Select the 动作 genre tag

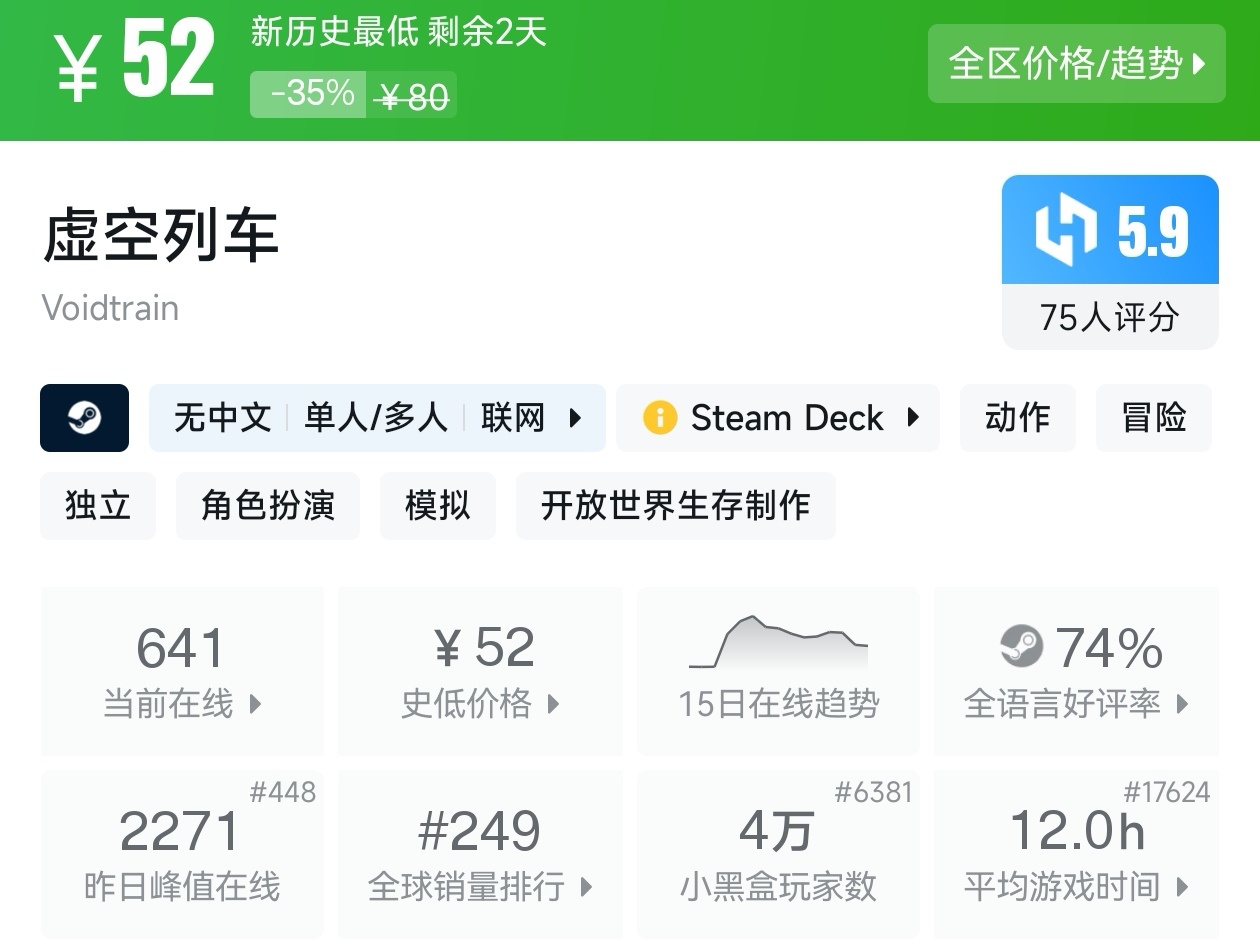(1018, 418)
